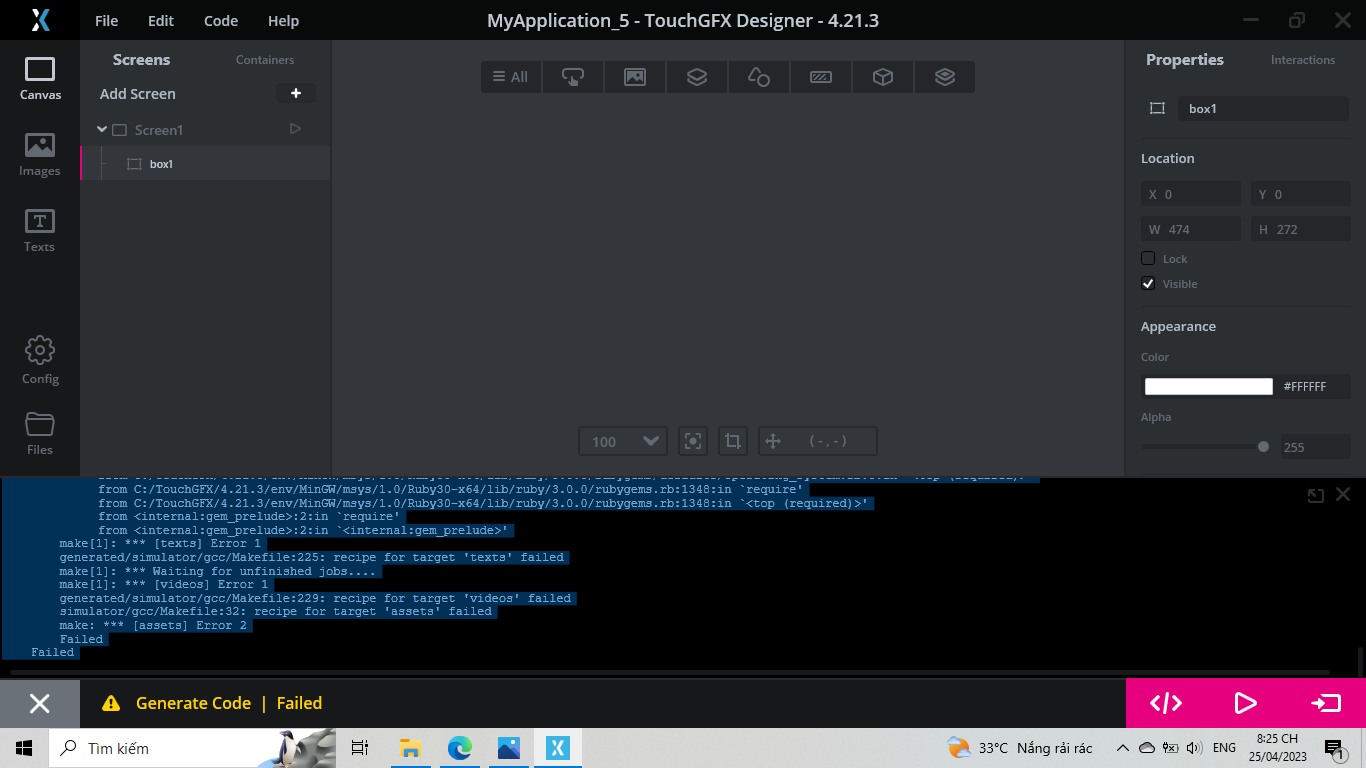
Task: Run Target using the flash icon
Action: click(1326, 703)
